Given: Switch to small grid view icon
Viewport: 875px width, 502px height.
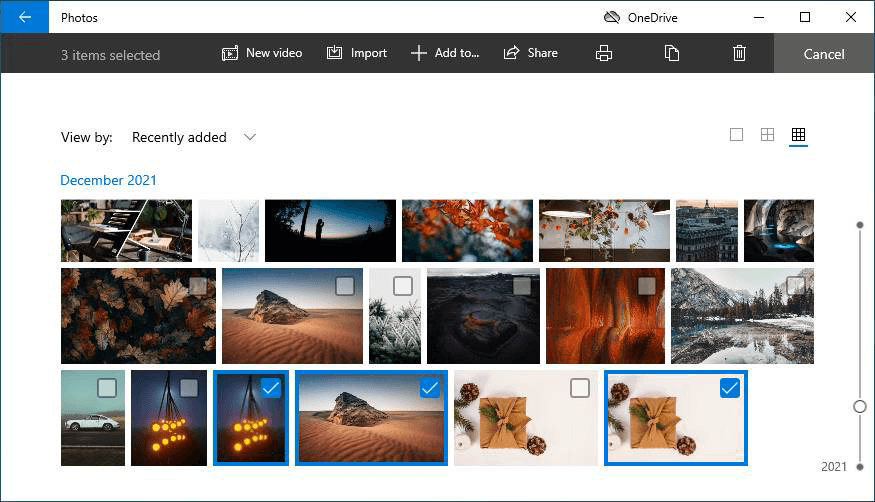Looking at the screenshot, I should pyautogui.click(x=798, y=135).
